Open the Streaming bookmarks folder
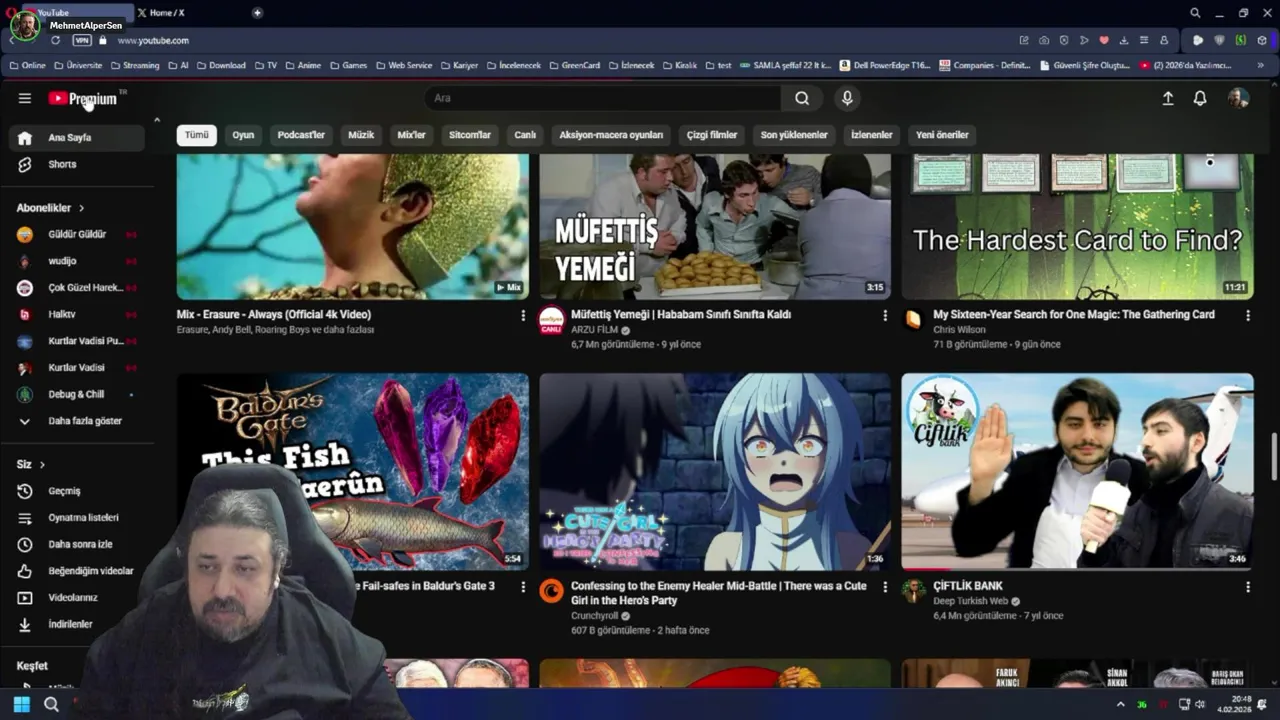The width and height of the screenshot is (1280, 720). pos(135,65)
